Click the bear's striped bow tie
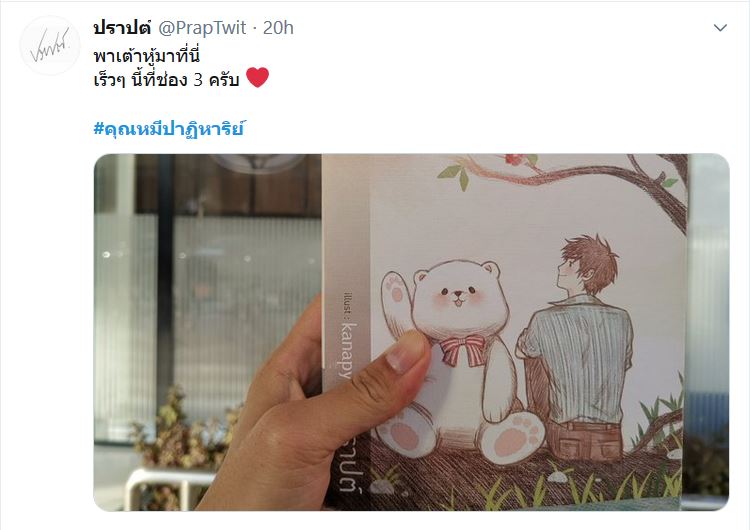Viewport: 750px width, 530px height. [x=462, y=350]
